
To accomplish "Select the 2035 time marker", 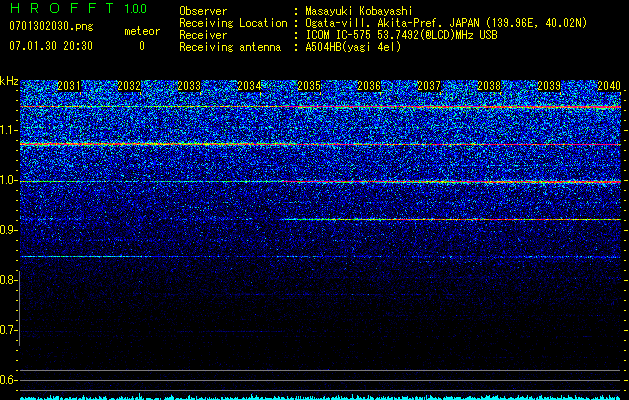I will pos(309,86).
